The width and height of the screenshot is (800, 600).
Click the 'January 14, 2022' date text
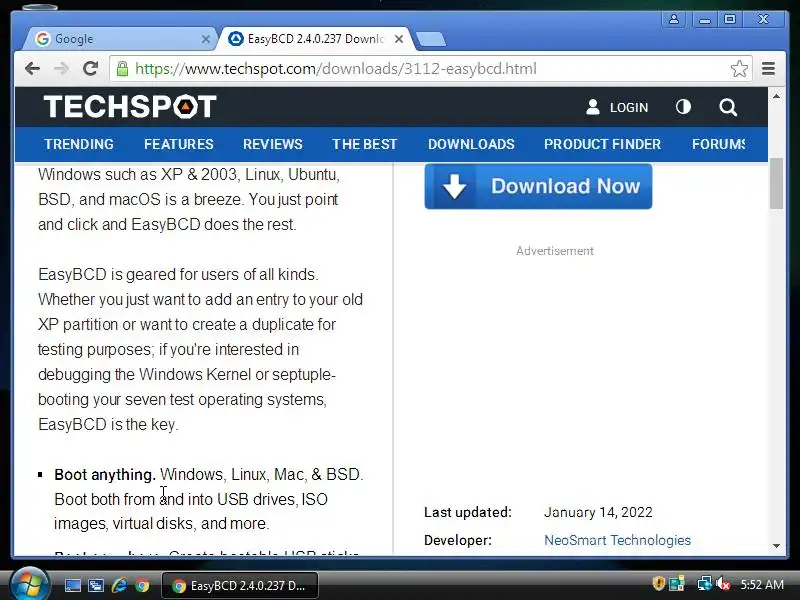598,512
